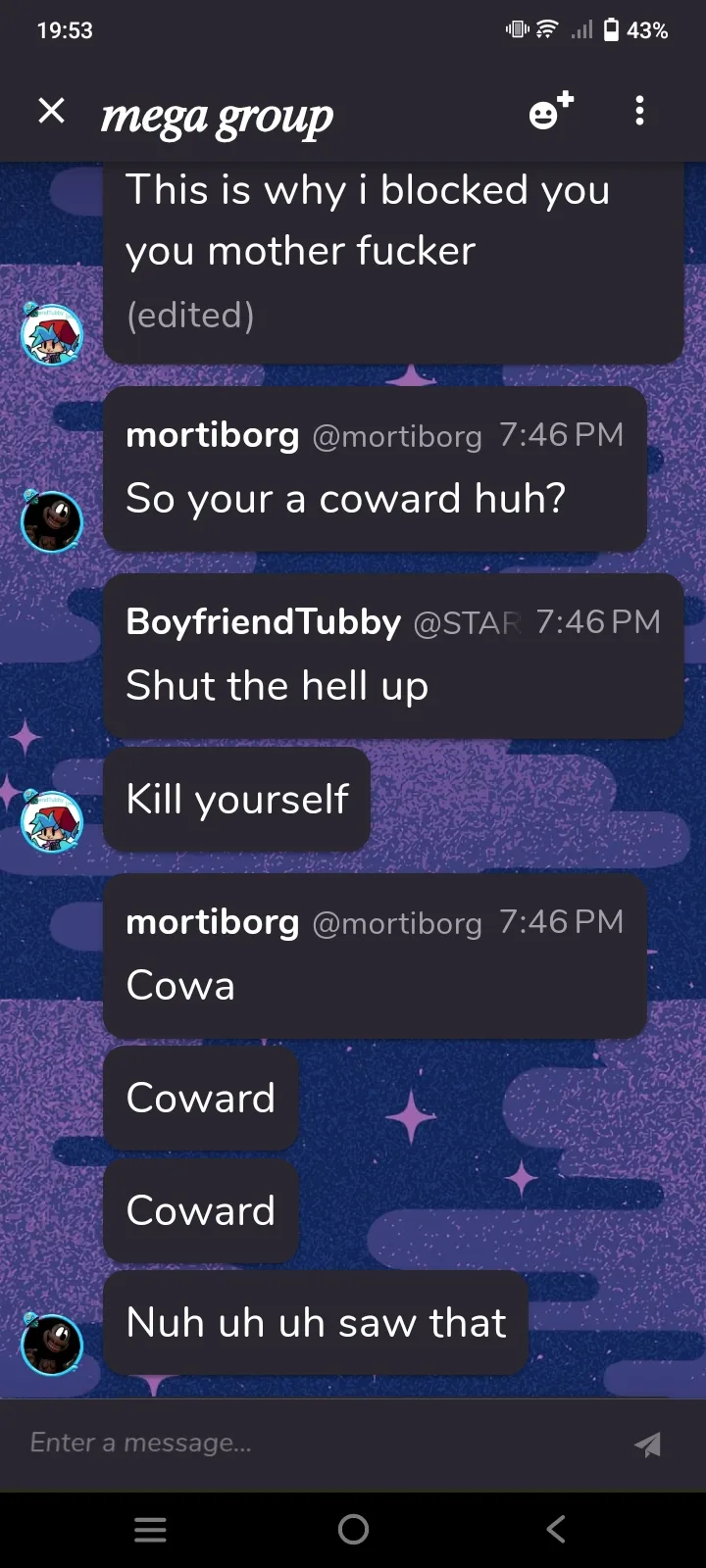The image size is (706, 1568).
Task: Open the three-dot overflow menu
Action: 639,111
